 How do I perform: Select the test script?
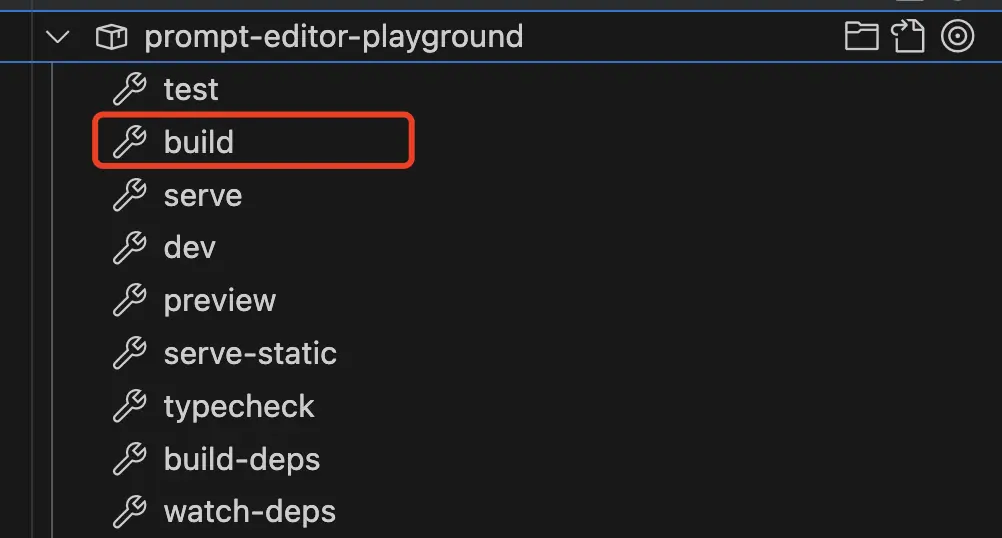click(x=190, y=89)
